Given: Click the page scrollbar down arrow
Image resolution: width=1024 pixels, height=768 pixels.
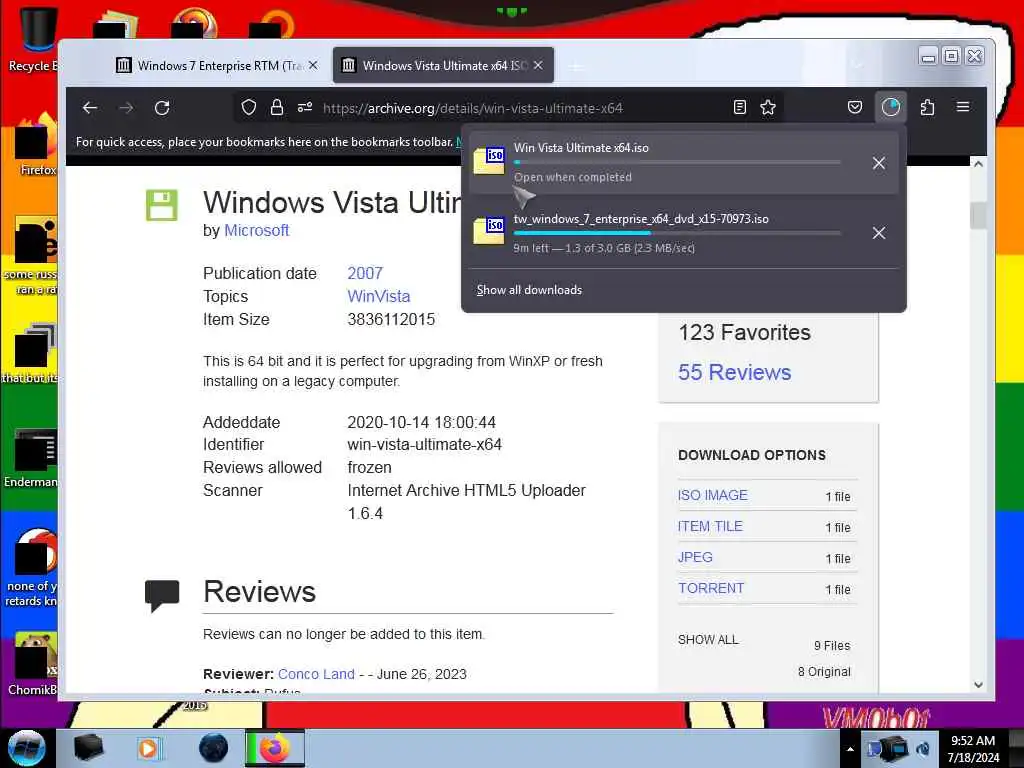Looking at the screenshot, I should [978, 685].
